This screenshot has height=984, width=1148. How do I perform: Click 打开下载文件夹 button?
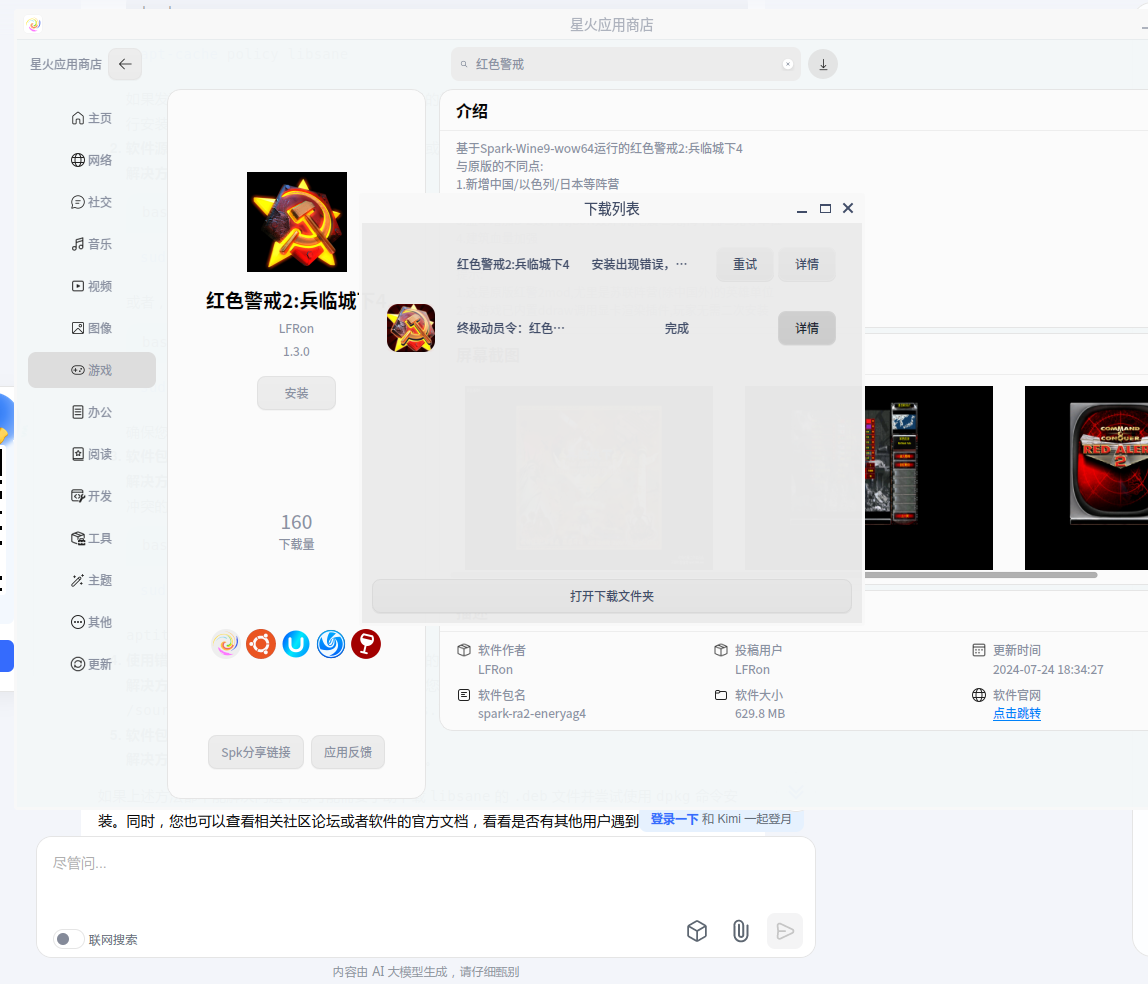click(x=611, y=596)
